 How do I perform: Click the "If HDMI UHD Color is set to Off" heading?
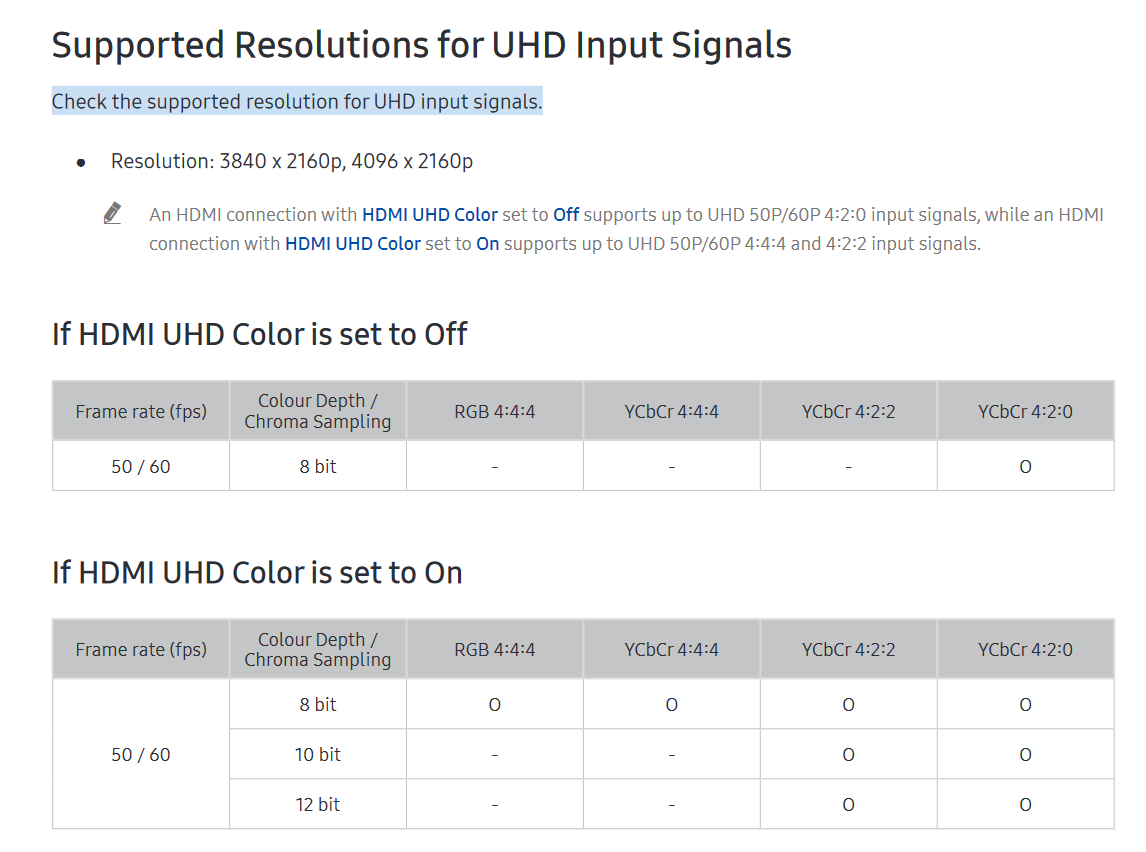coord(259,334)
